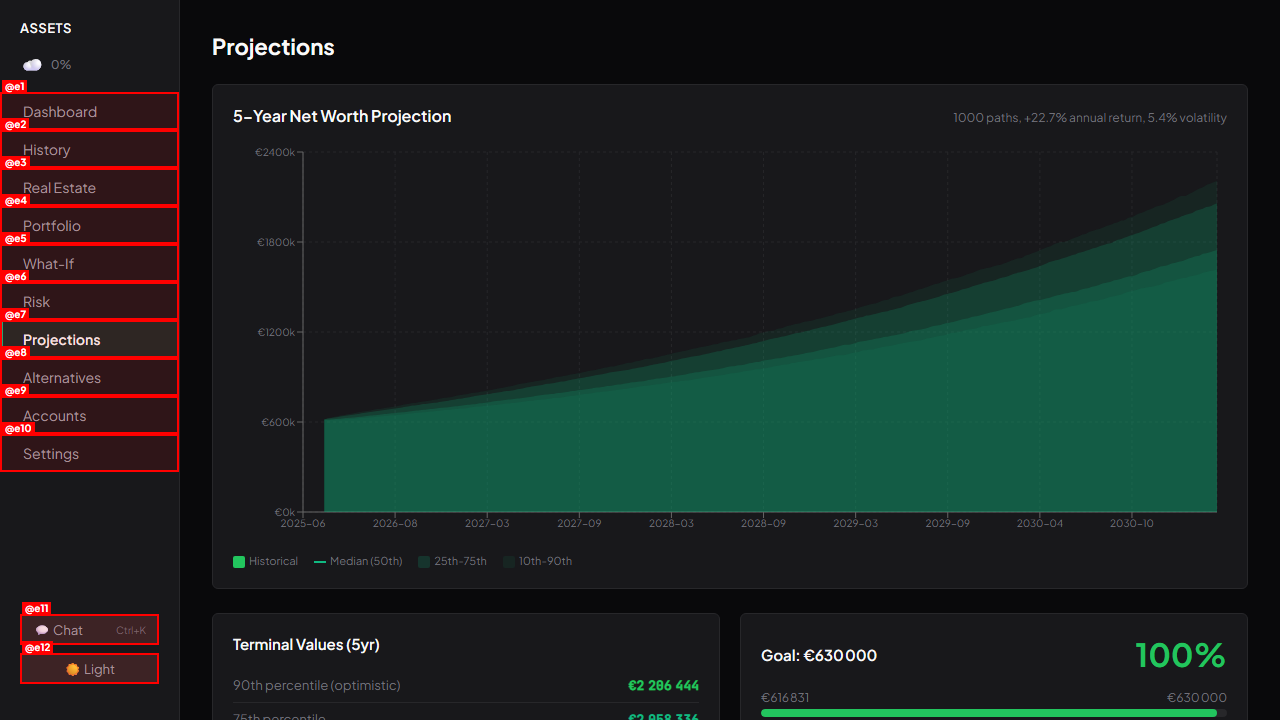Click the cloud sync status icon
Viewport: 1280px width, 720px height.
click(x=33, y=65)
